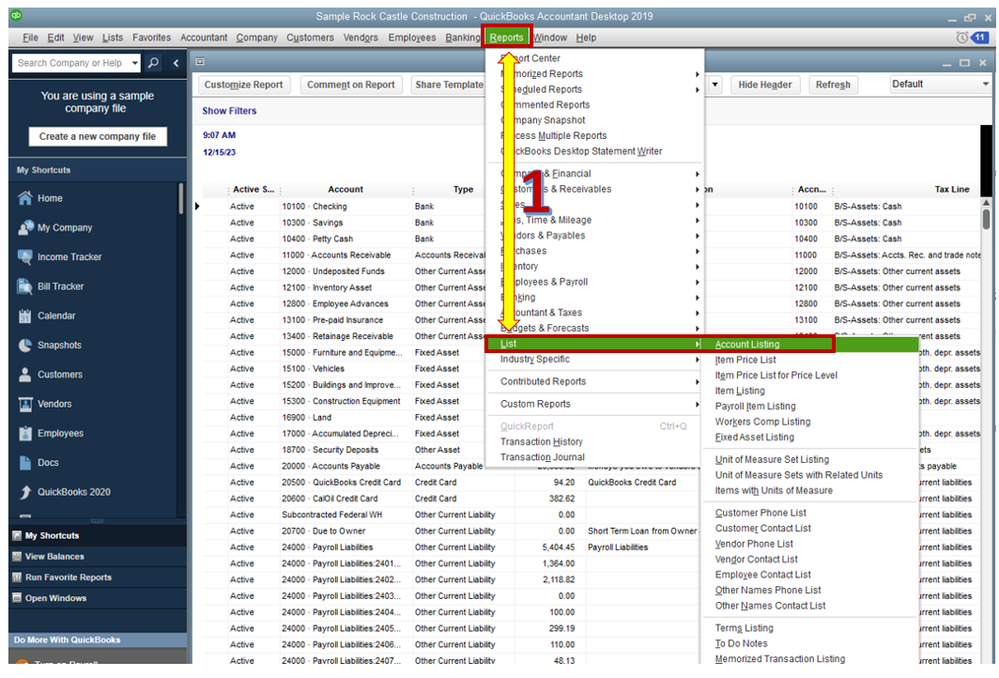This screenshot has width=999, height=678.
Task: Open the reminders clock icon
Action: coord(962,38)
